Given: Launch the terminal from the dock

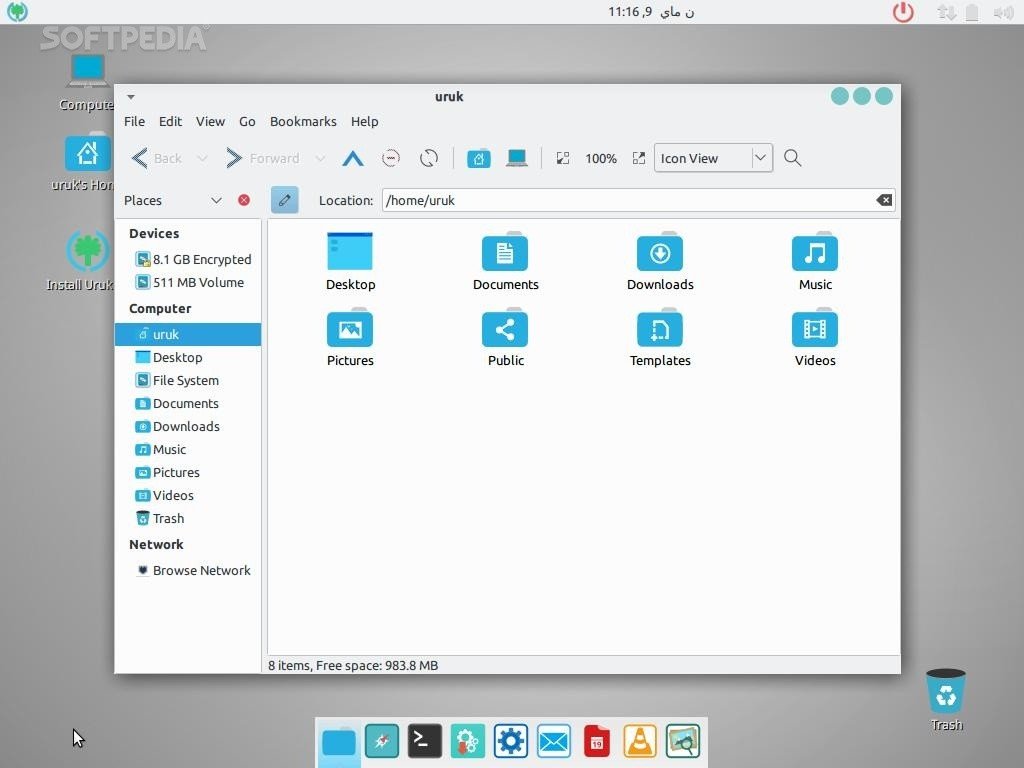Looking at the screenshot, I should pos(424,741).
